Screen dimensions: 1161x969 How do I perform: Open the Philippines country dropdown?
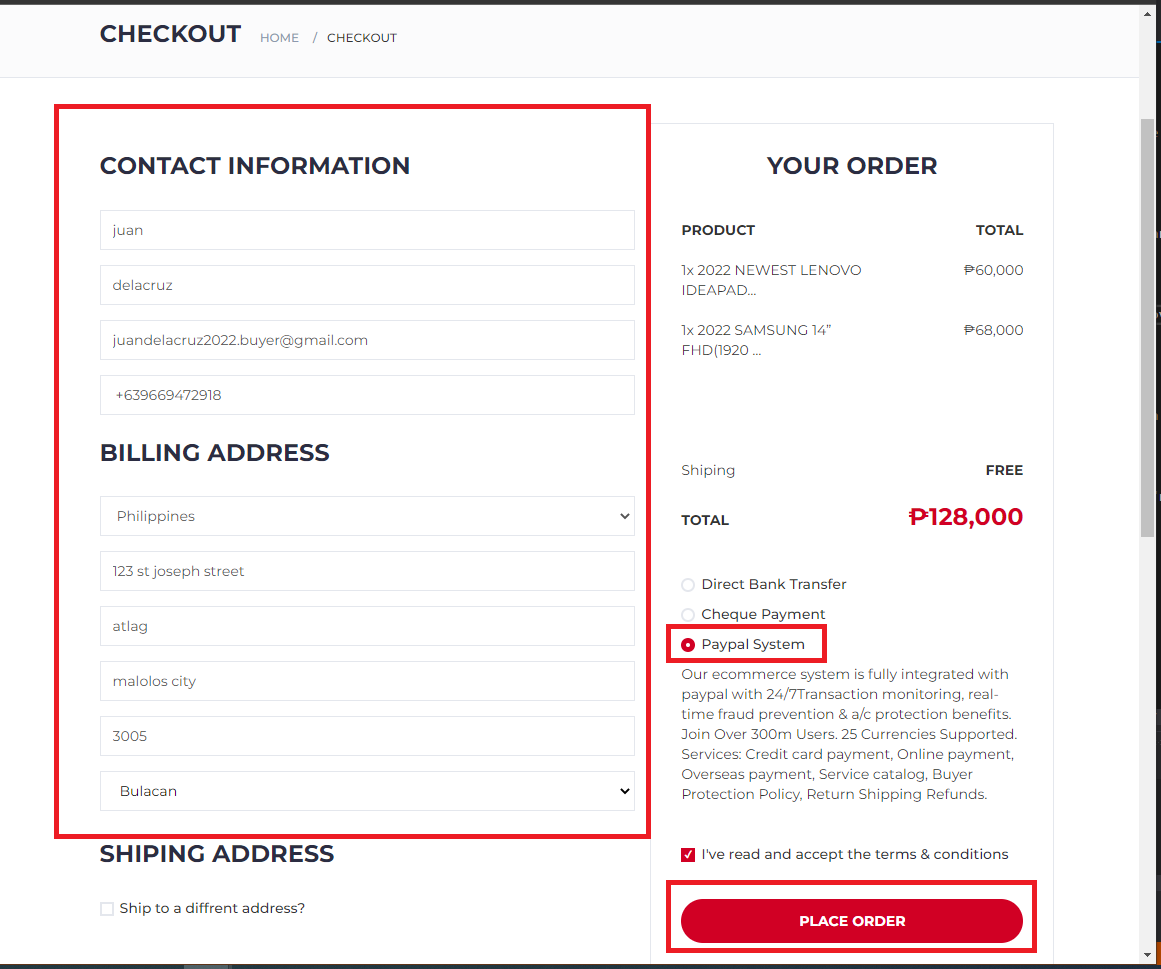pyautogui.click(x=367, y=516)
